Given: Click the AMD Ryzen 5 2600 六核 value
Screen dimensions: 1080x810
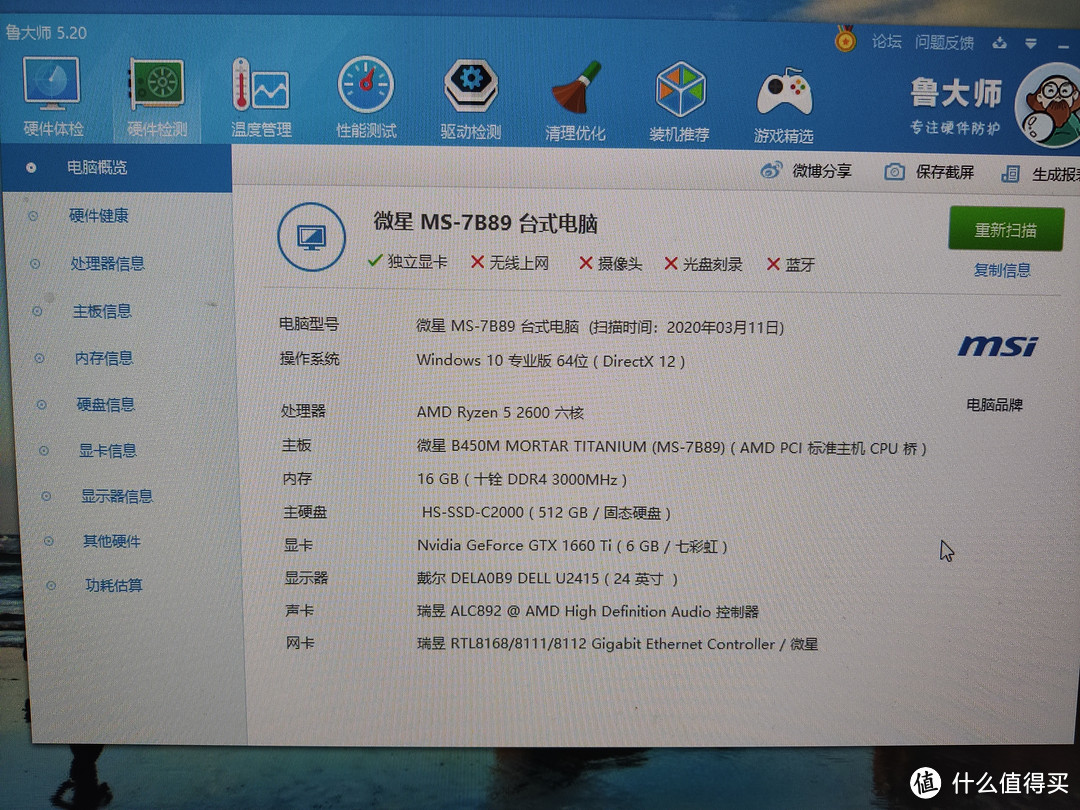Looking at the screenshot, I should click(x=500, y=413).
